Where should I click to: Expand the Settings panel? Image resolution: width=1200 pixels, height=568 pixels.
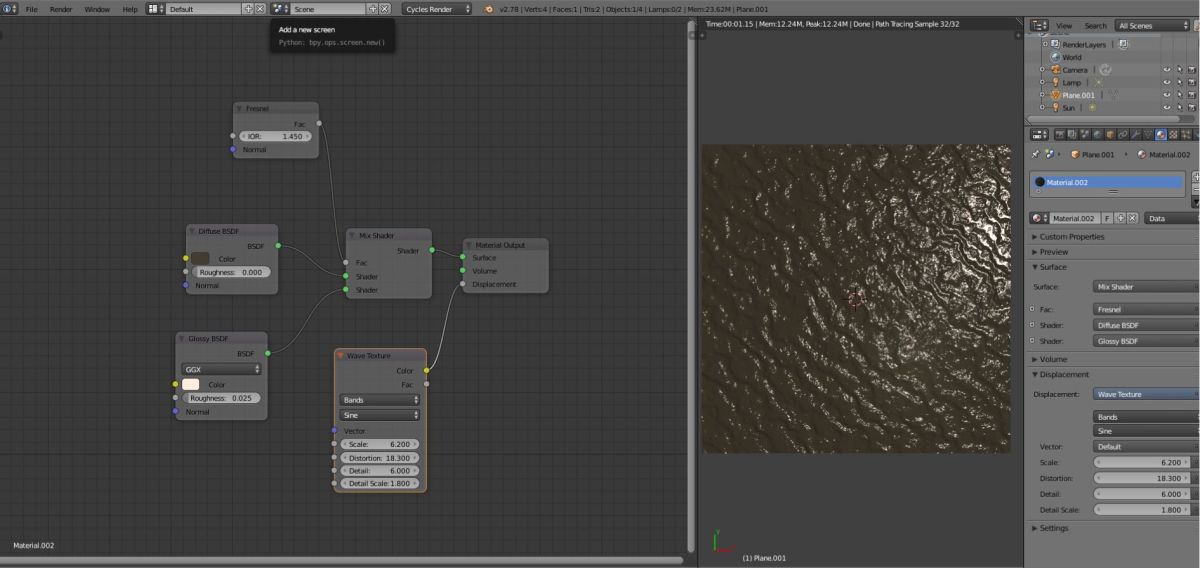click(1053, 528)
